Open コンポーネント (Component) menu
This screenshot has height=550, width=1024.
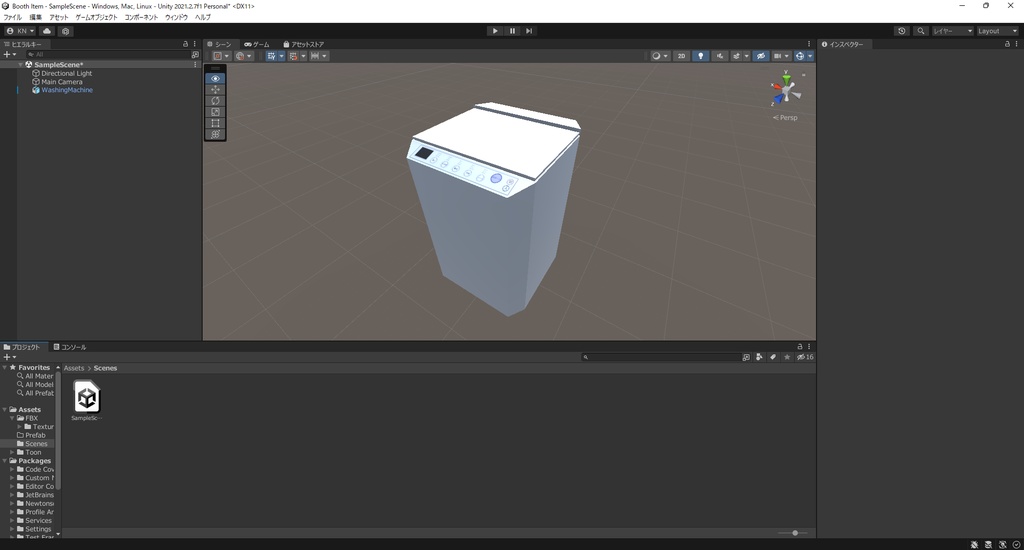pos(141,18)
